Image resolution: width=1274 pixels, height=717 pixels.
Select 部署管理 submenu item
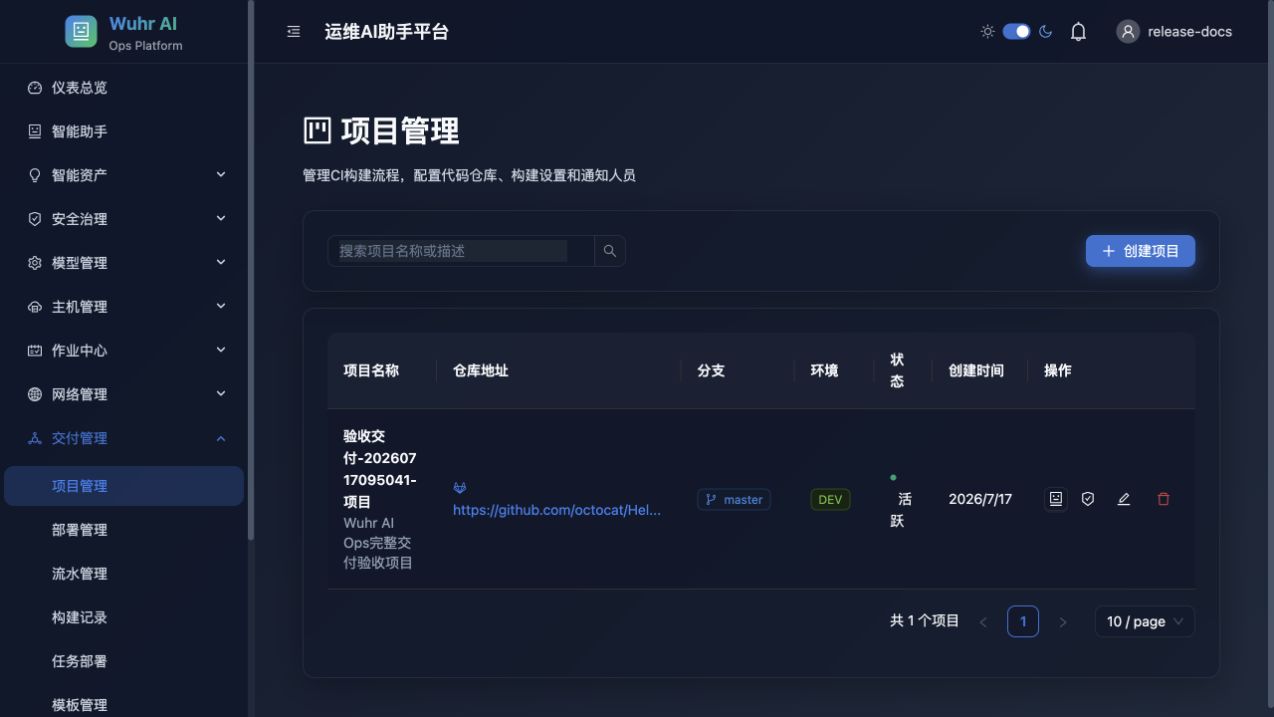(x=124, y=530)
